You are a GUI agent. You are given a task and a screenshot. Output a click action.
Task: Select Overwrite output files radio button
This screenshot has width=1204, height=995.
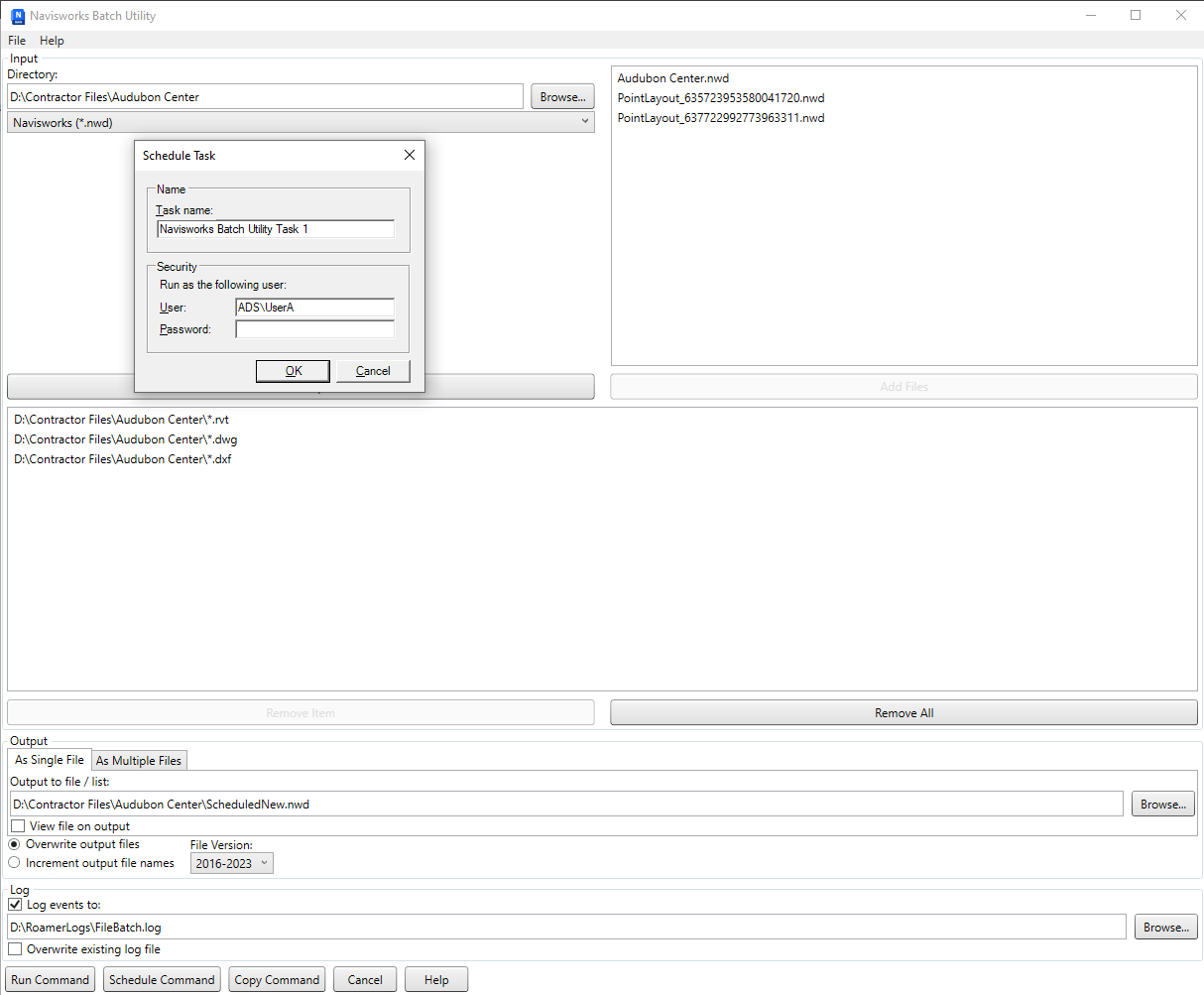click(14, 844)
